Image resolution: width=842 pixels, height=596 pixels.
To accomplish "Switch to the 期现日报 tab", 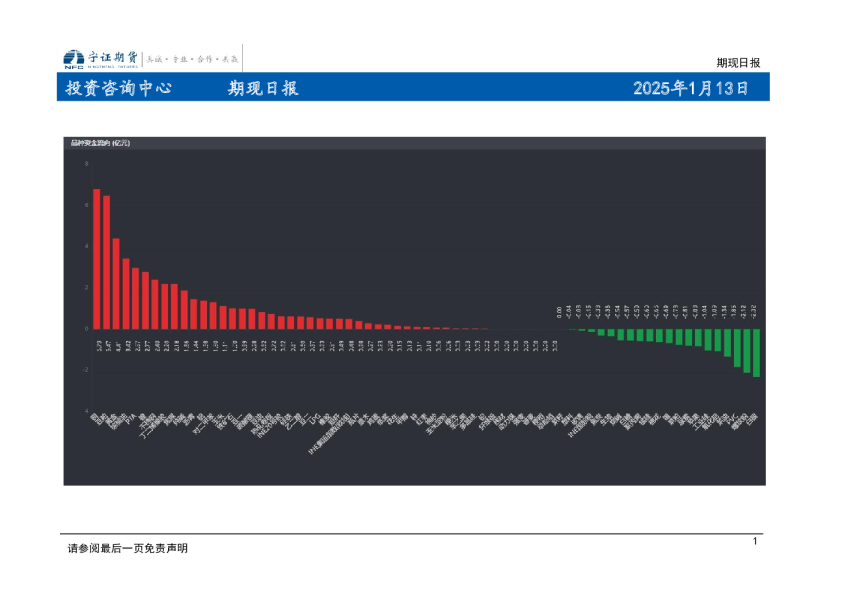I will tap(264, 88).
